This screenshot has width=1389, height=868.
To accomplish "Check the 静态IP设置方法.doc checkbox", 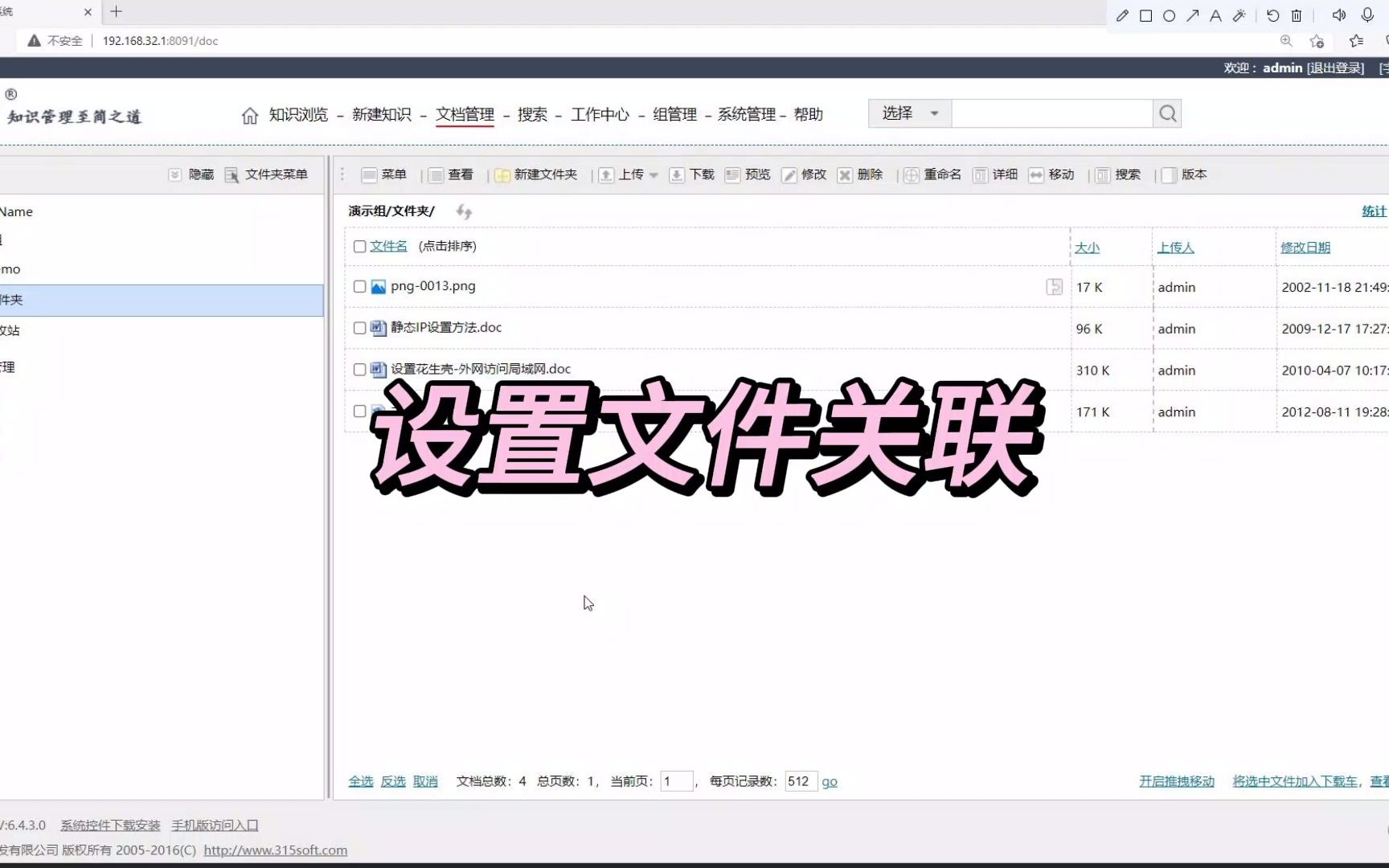I will coord(359,328).
